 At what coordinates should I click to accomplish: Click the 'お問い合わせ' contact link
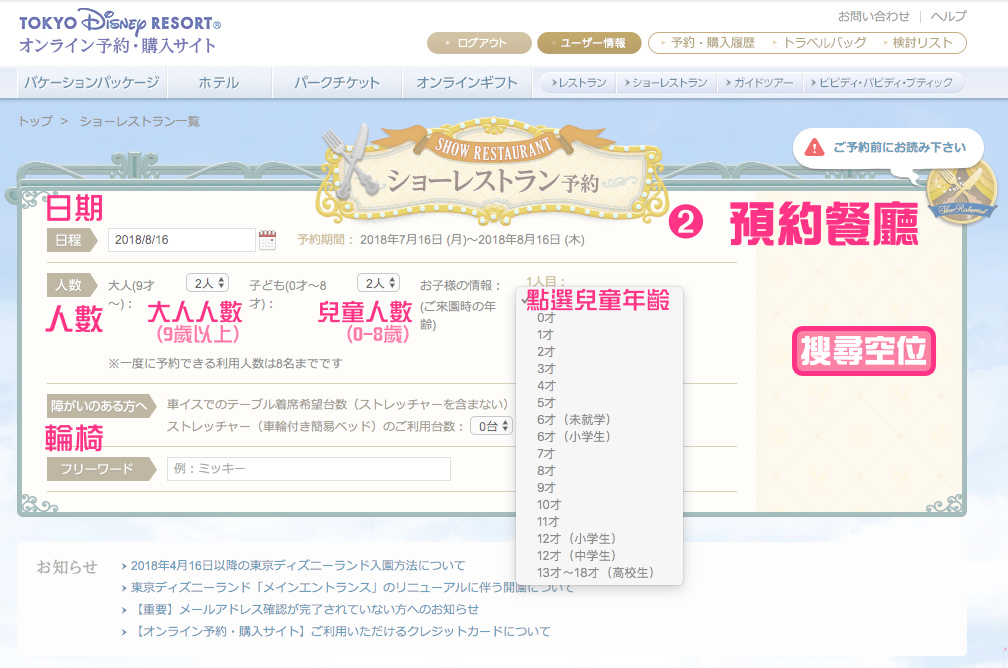click(x=874, y=16)
